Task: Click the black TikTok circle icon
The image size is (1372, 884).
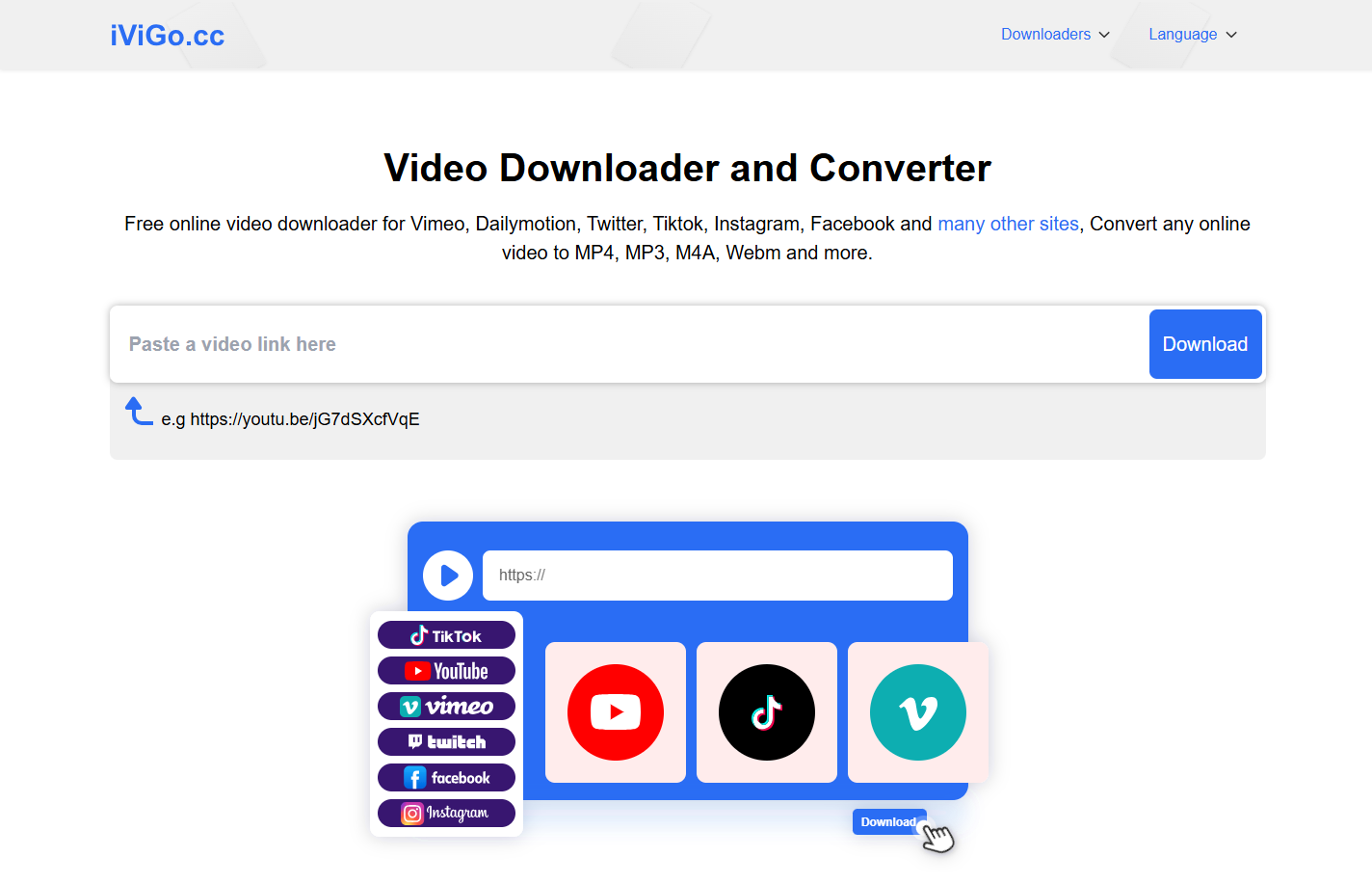Action: pyautogui.click(x=767, y=712)
